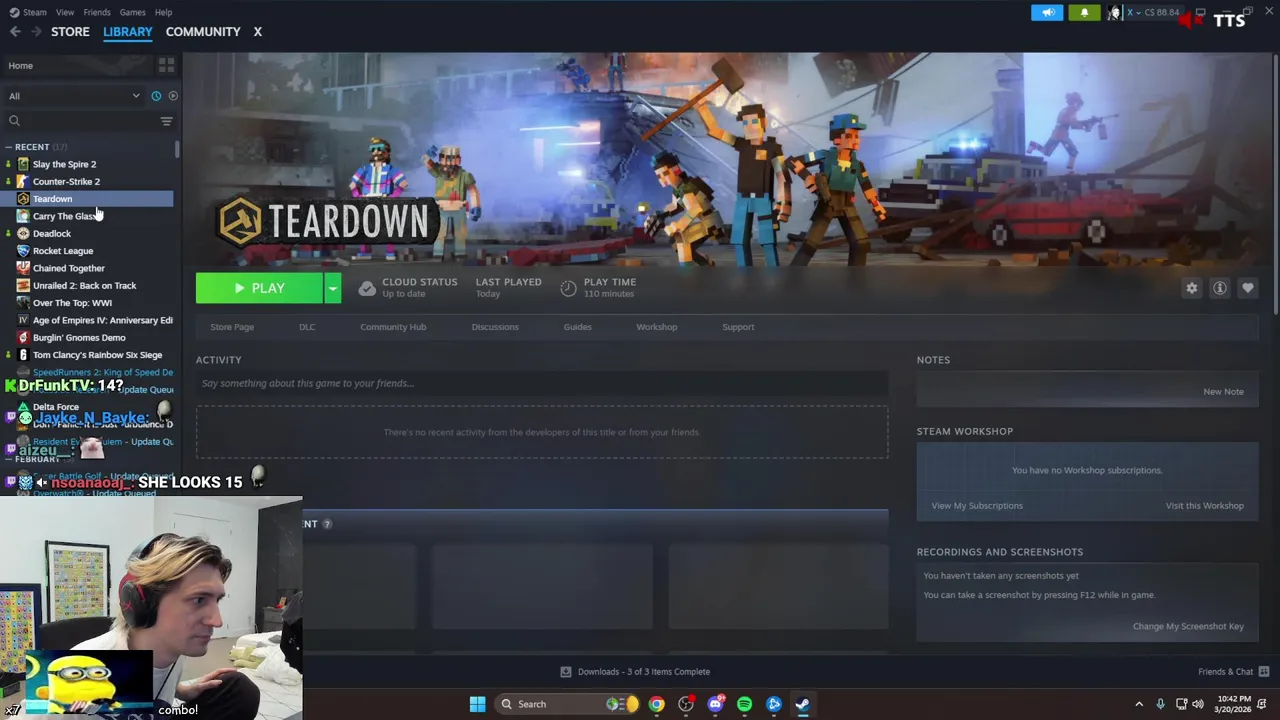
Task: Open the Store Page link
Action: tap(232, 327)
